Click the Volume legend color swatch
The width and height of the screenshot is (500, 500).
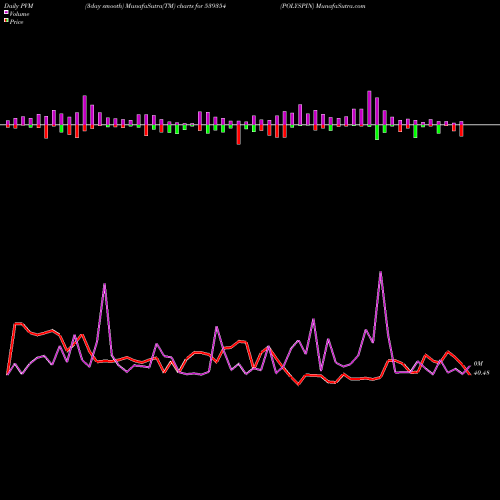coord(6,13)
